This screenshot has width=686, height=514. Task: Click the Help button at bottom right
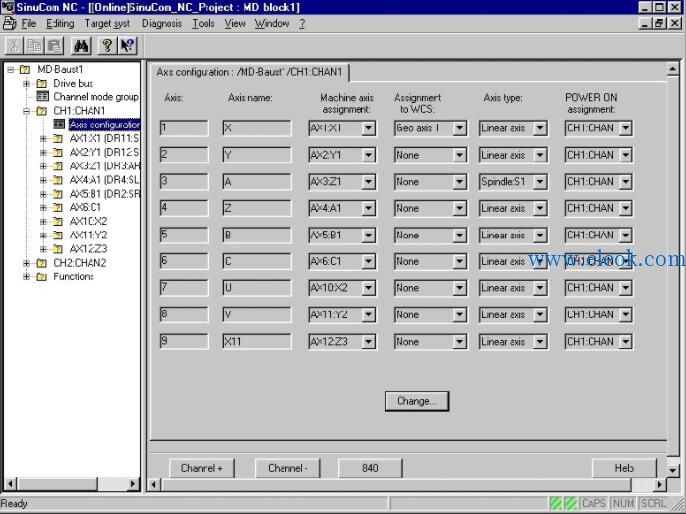coord(624,468)
